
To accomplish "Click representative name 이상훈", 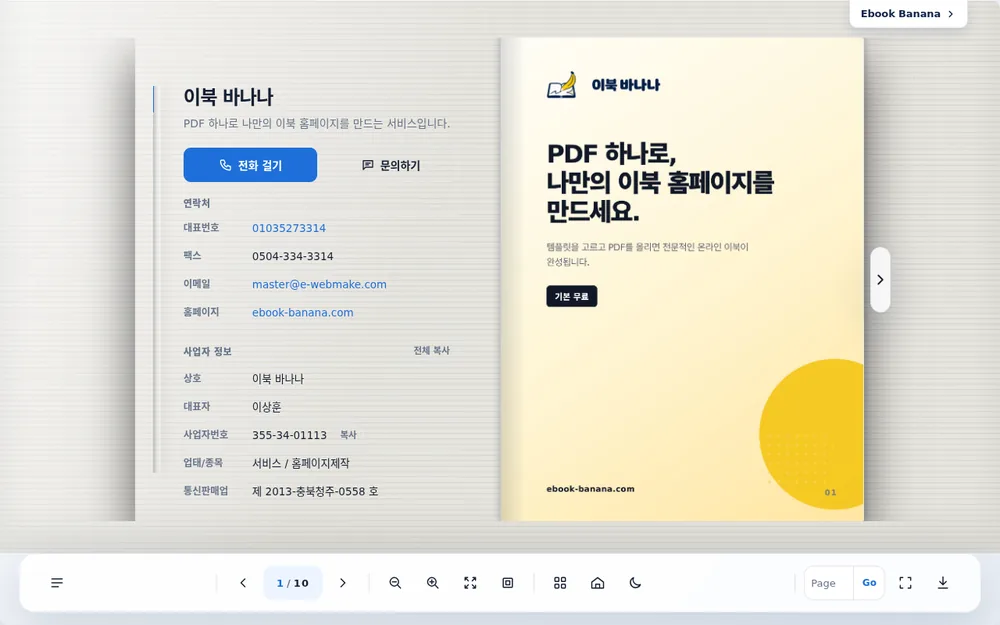I will point(267,407).
